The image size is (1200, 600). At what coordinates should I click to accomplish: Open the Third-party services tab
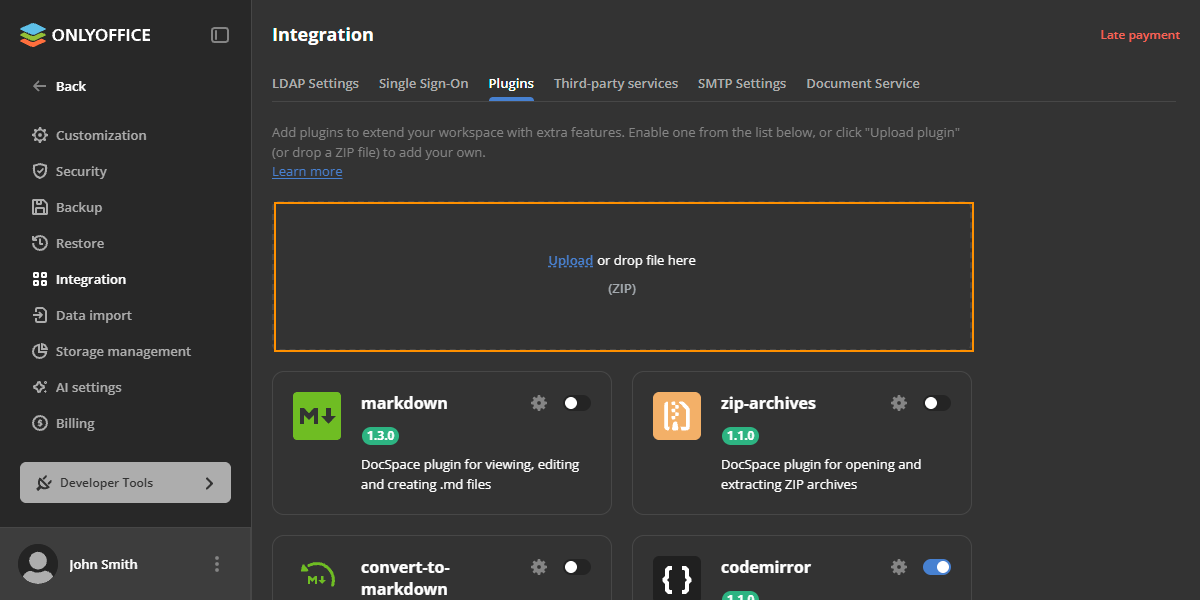point(616,84)
